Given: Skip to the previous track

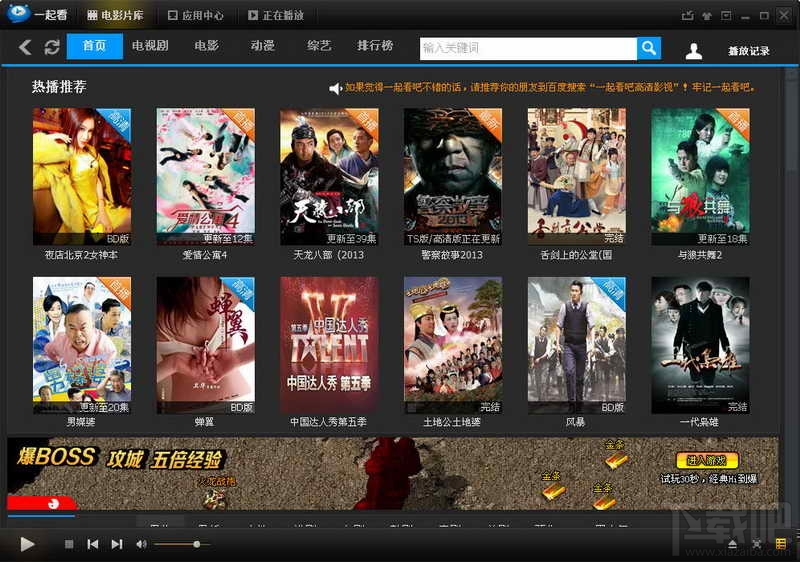Looking at the screenshot, I should pos(93,544).
